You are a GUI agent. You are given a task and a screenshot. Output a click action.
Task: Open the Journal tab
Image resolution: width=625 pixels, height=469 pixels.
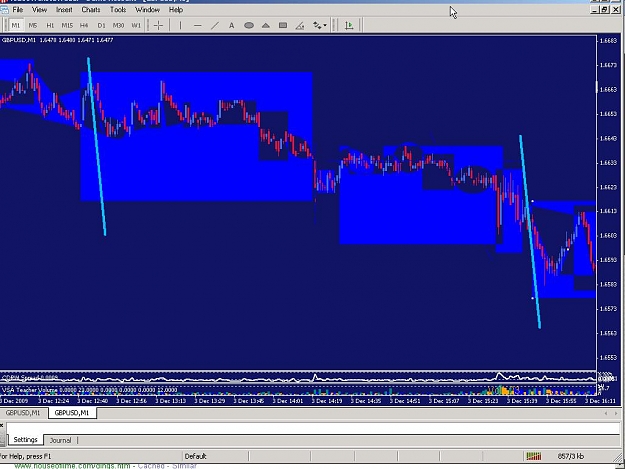click(x=60, y=440)
